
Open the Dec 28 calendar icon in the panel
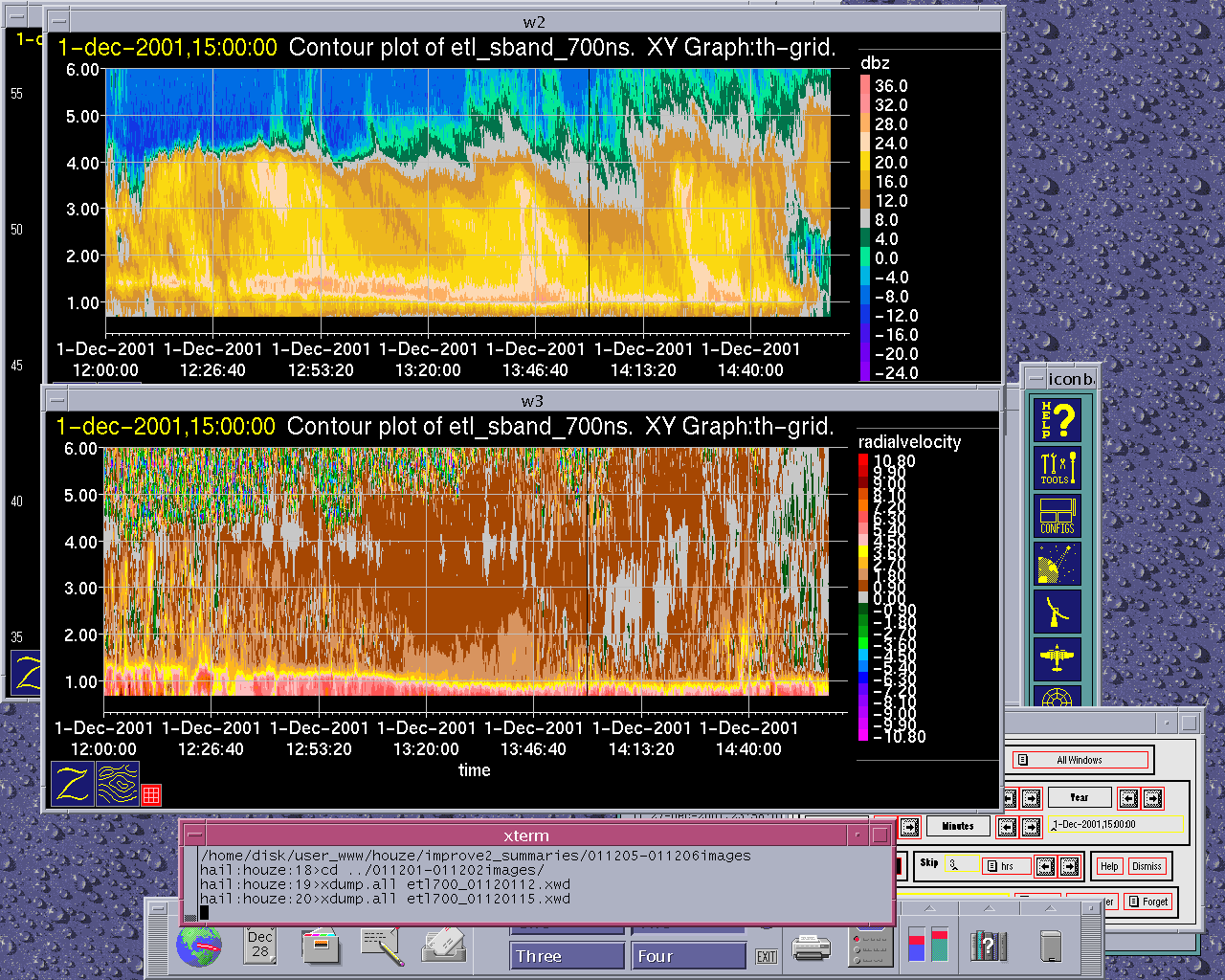pos(260,945)
